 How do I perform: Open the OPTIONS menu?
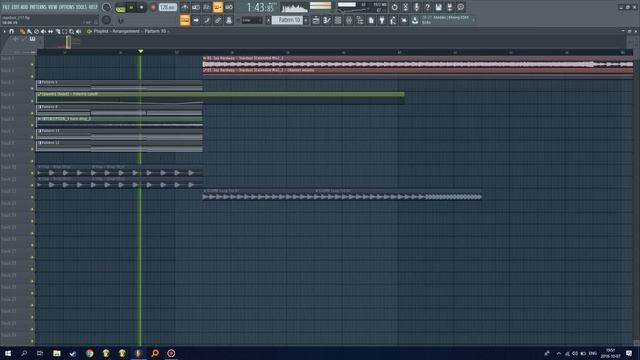point(67,7)
